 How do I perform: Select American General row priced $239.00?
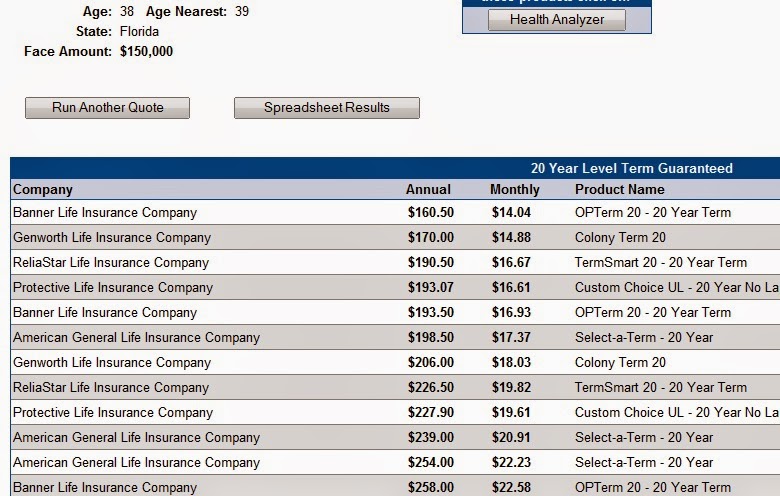coord(395,437)
